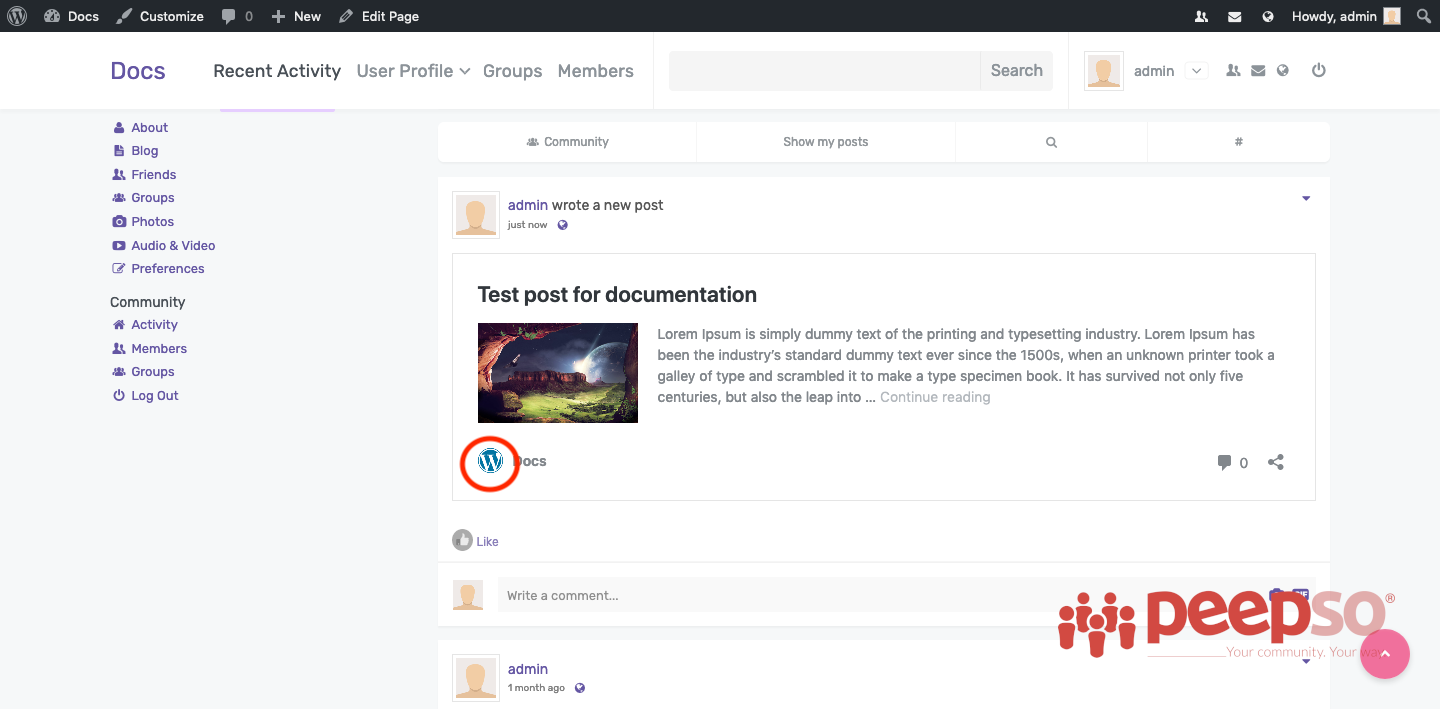
Task: Click Edit Page in the admin bar
Action: point(379,16)
